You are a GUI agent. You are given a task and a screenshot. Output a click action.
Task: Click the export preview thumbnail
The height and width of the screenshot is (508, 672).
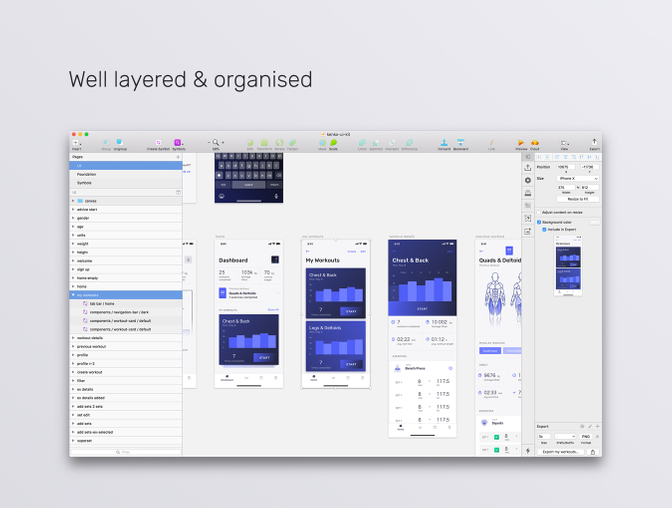(x=568, y=265)
